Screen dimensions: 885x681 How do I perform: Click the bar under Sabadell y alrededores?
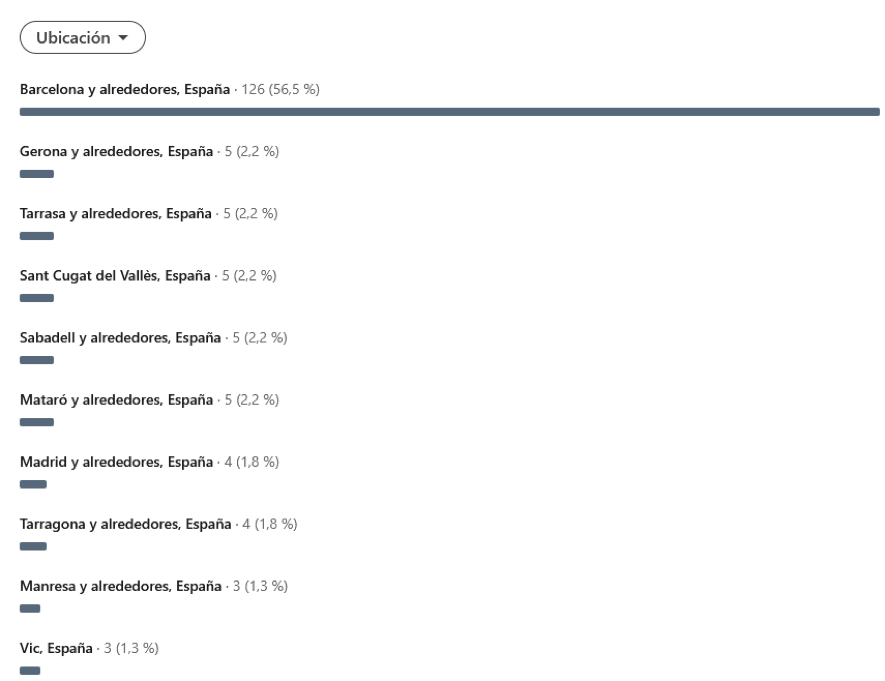(37, 360)
